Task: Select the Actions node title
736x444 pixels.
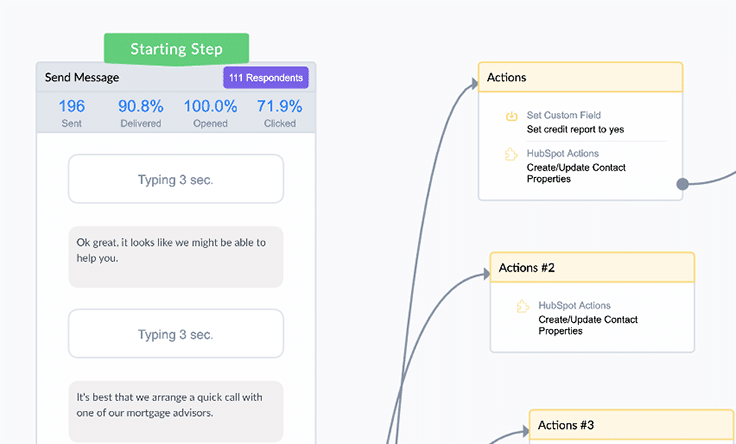Action: 507,78
